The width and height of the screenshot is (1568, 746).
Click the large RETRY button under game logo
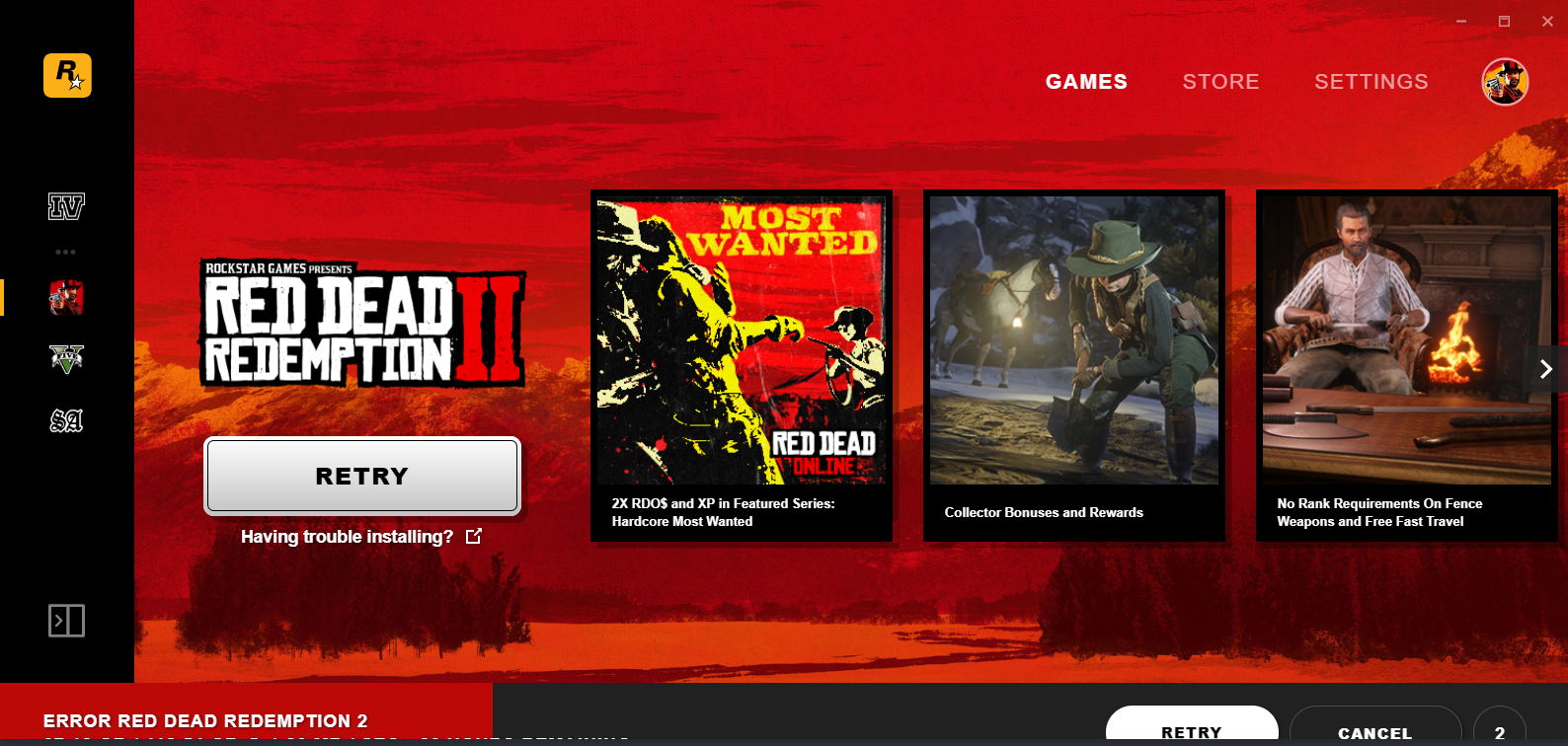point(362,476)
